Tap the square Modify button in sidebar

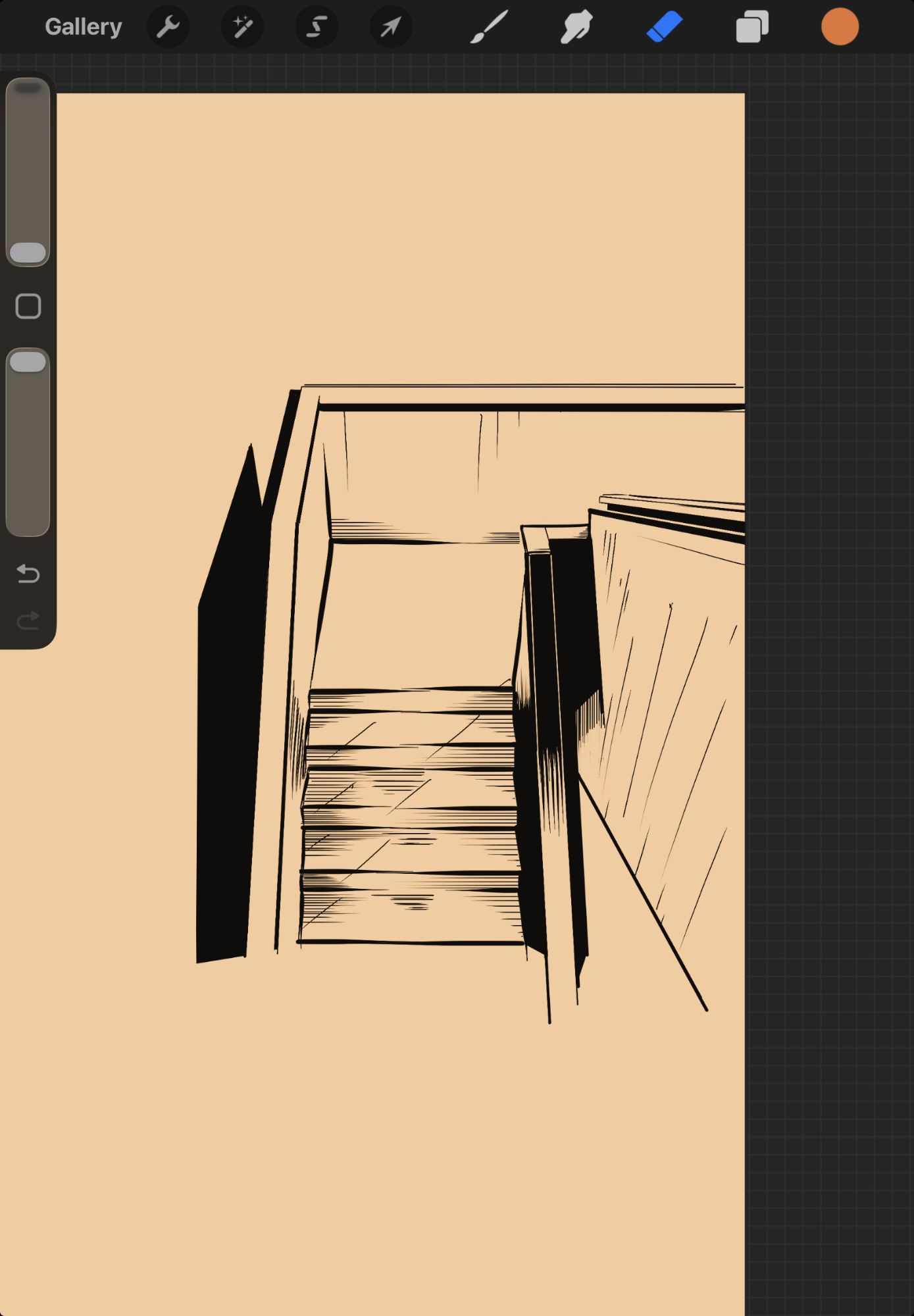pos(28,307)
